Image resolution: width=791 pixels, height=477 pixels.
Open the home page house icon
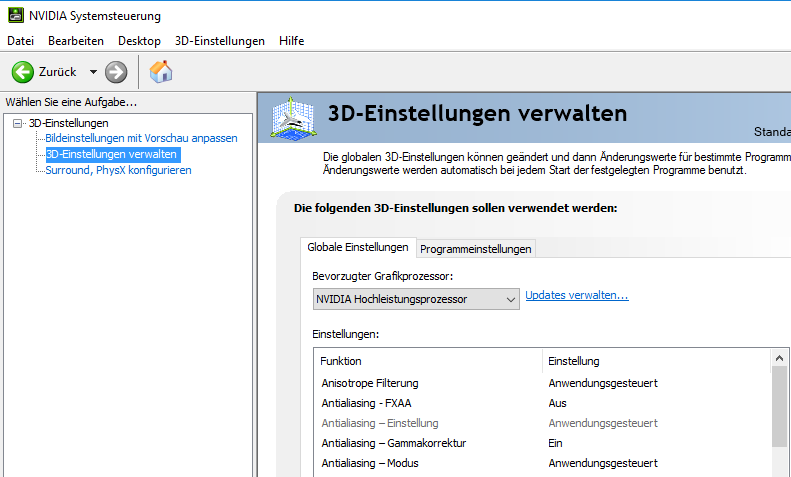tap(161, 72)
